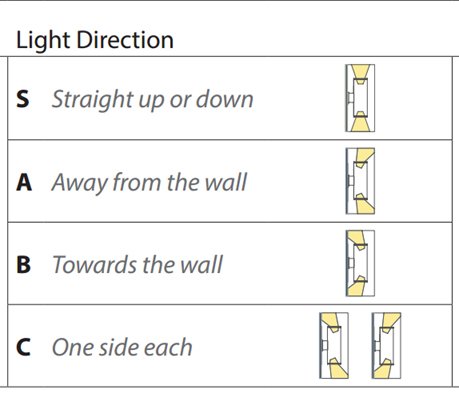Click the upper light beam in diagram B
The width and height of the screenshot is (459, 406).
point(355,238)
